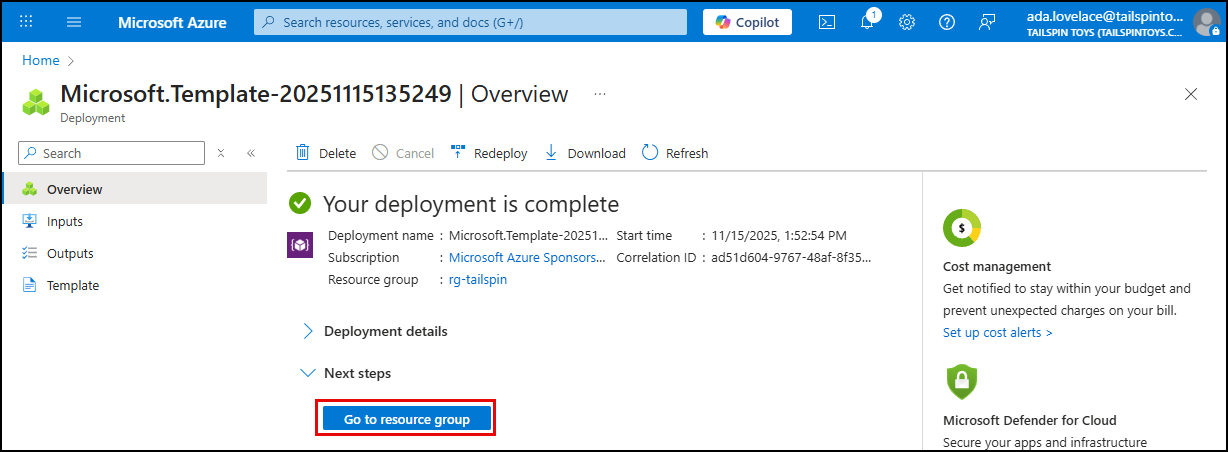Open the help question mark menu
1228x452 pixels.
click(947, 22)
